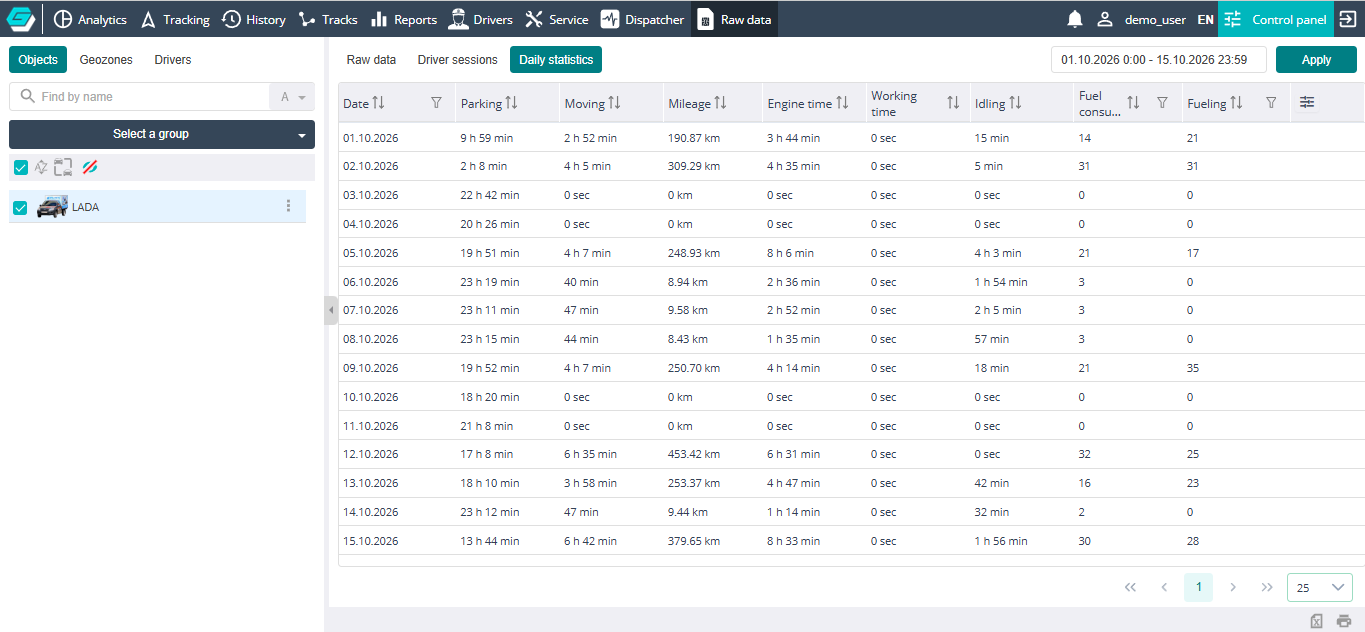
Task: Filter the Fueling column
Action: [x=1271, y=102]
